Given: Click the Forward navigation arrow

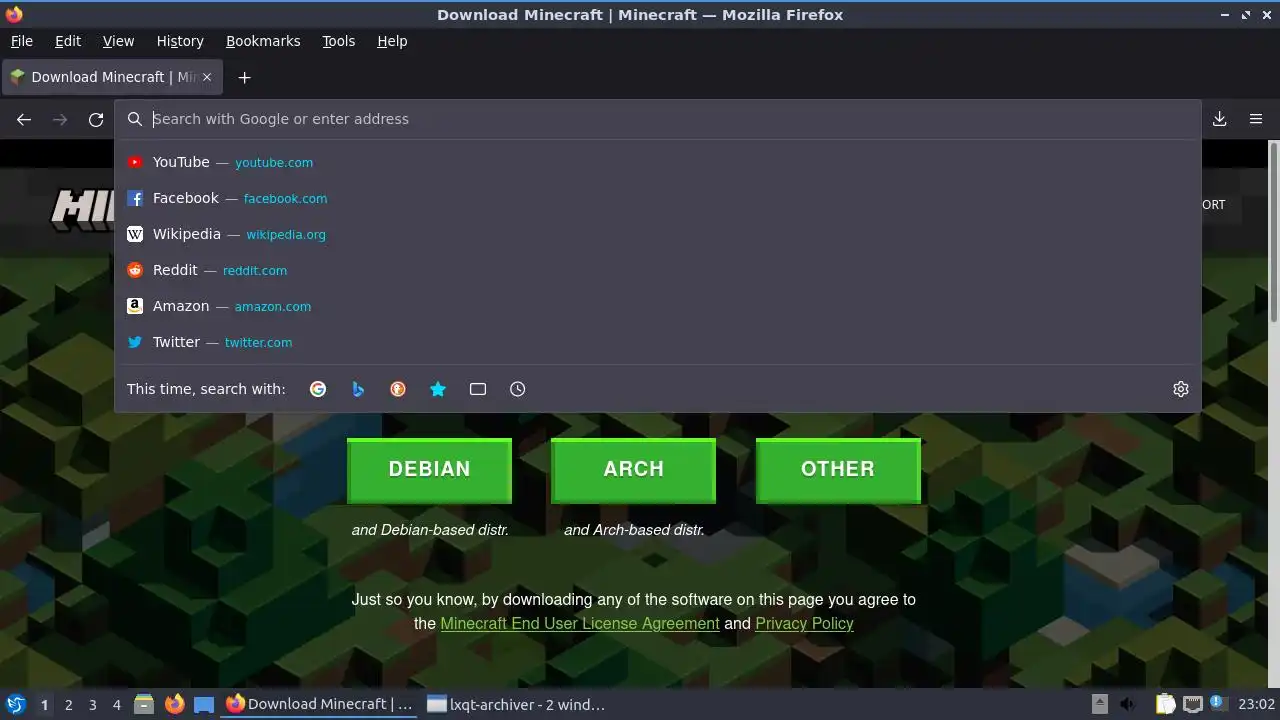Looking at the screenshot, I should (x=60, y=119).
